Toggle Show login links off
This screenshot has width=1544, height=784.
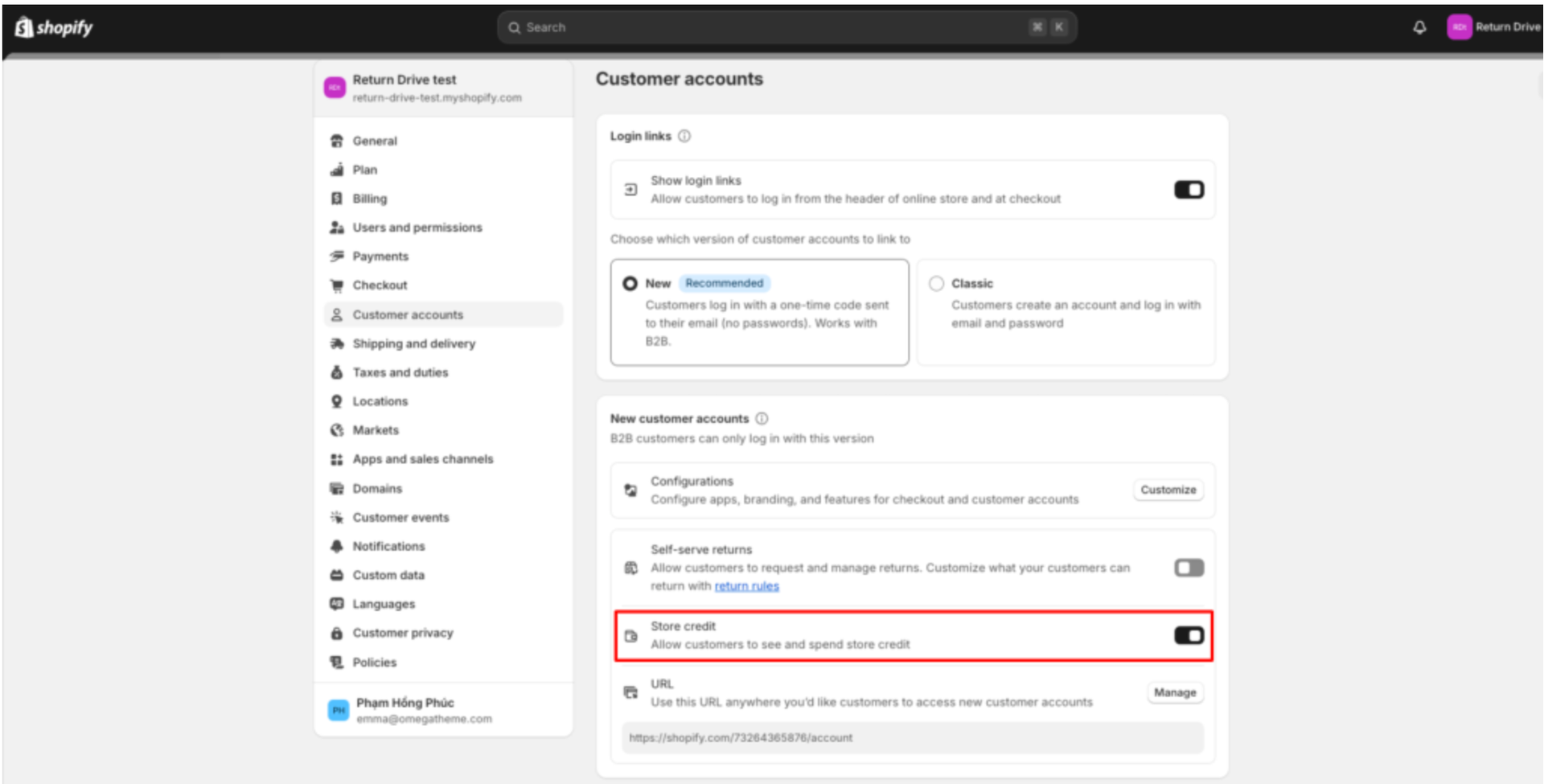[1189, 189]
